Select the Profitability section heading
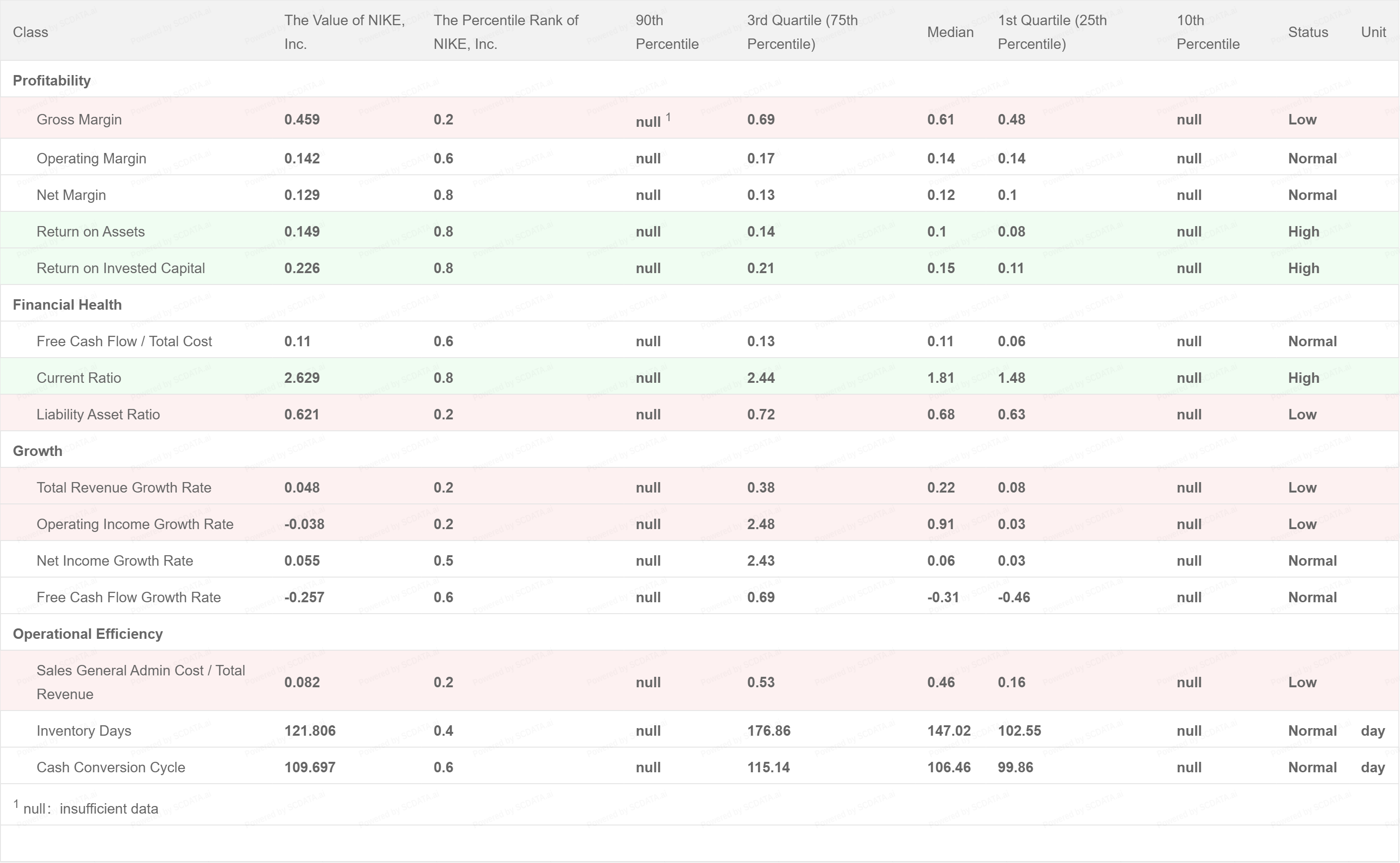Image resolution: width=1400 pixels, height=863 pixels. coord(51,80)
